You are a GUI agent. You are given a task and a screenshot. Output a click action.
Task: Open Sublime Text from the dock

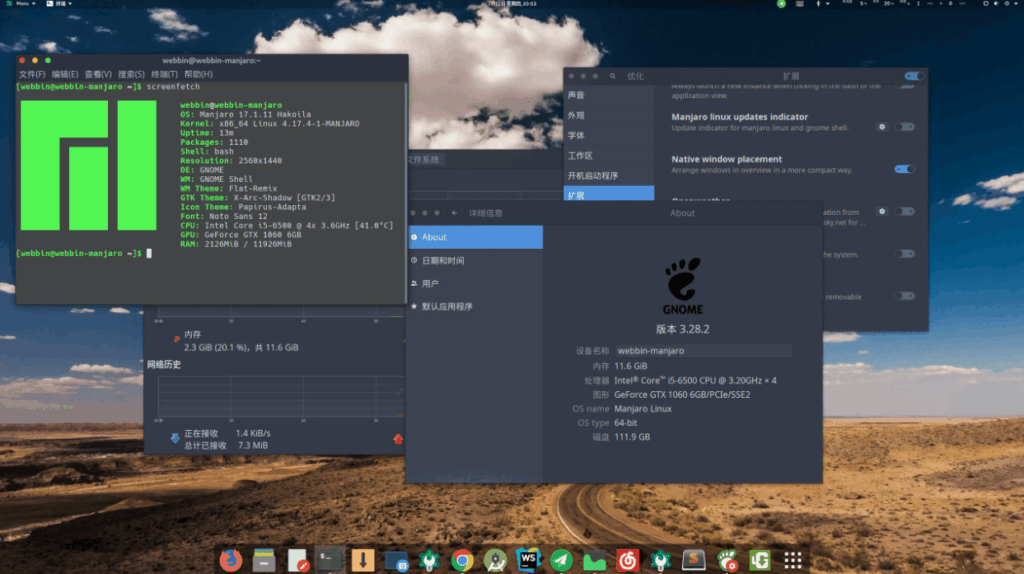tap(693, 560)
